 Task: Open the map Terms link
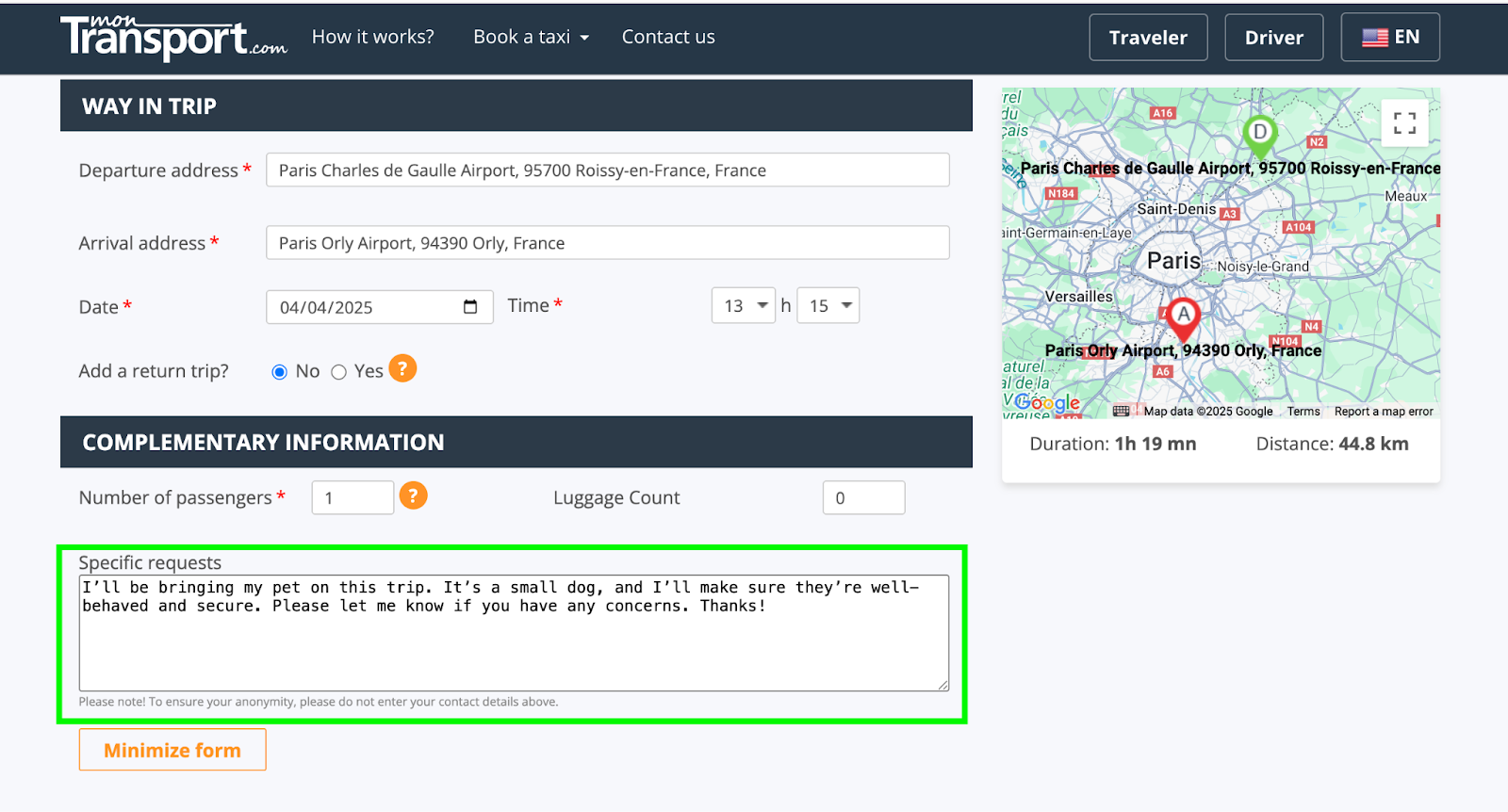point(1303,412)
